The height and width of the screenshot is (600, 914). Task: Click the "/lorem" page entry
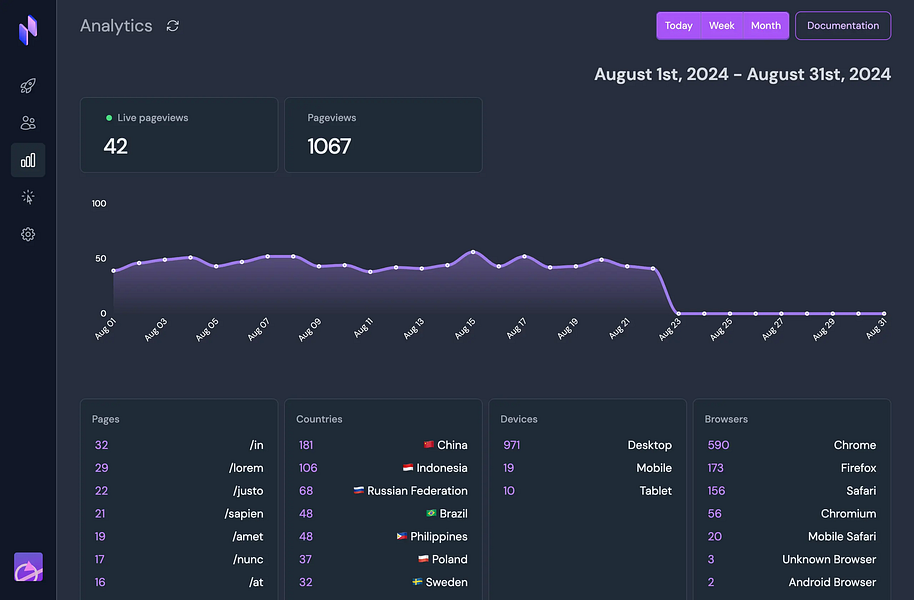[x=179, y=467]
